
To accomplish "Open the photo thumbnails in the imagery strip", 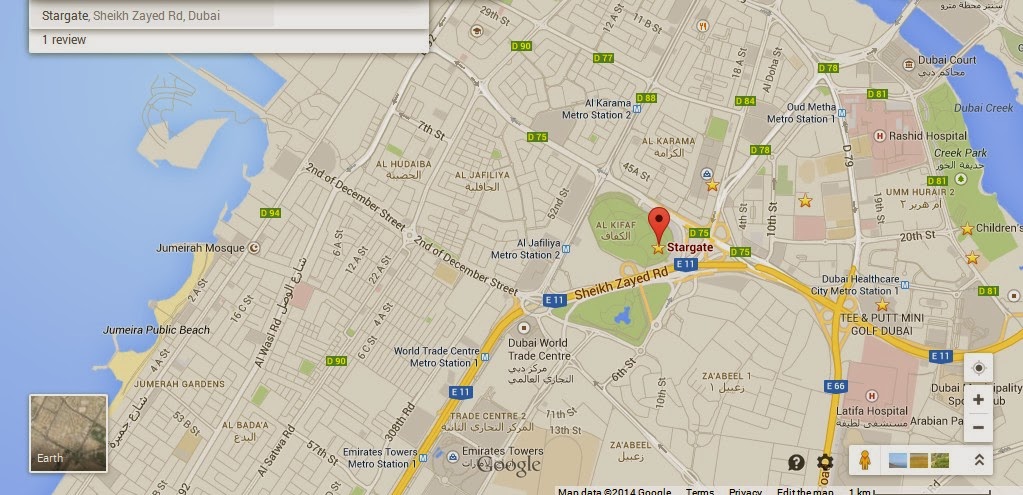I will coord(919,460).
